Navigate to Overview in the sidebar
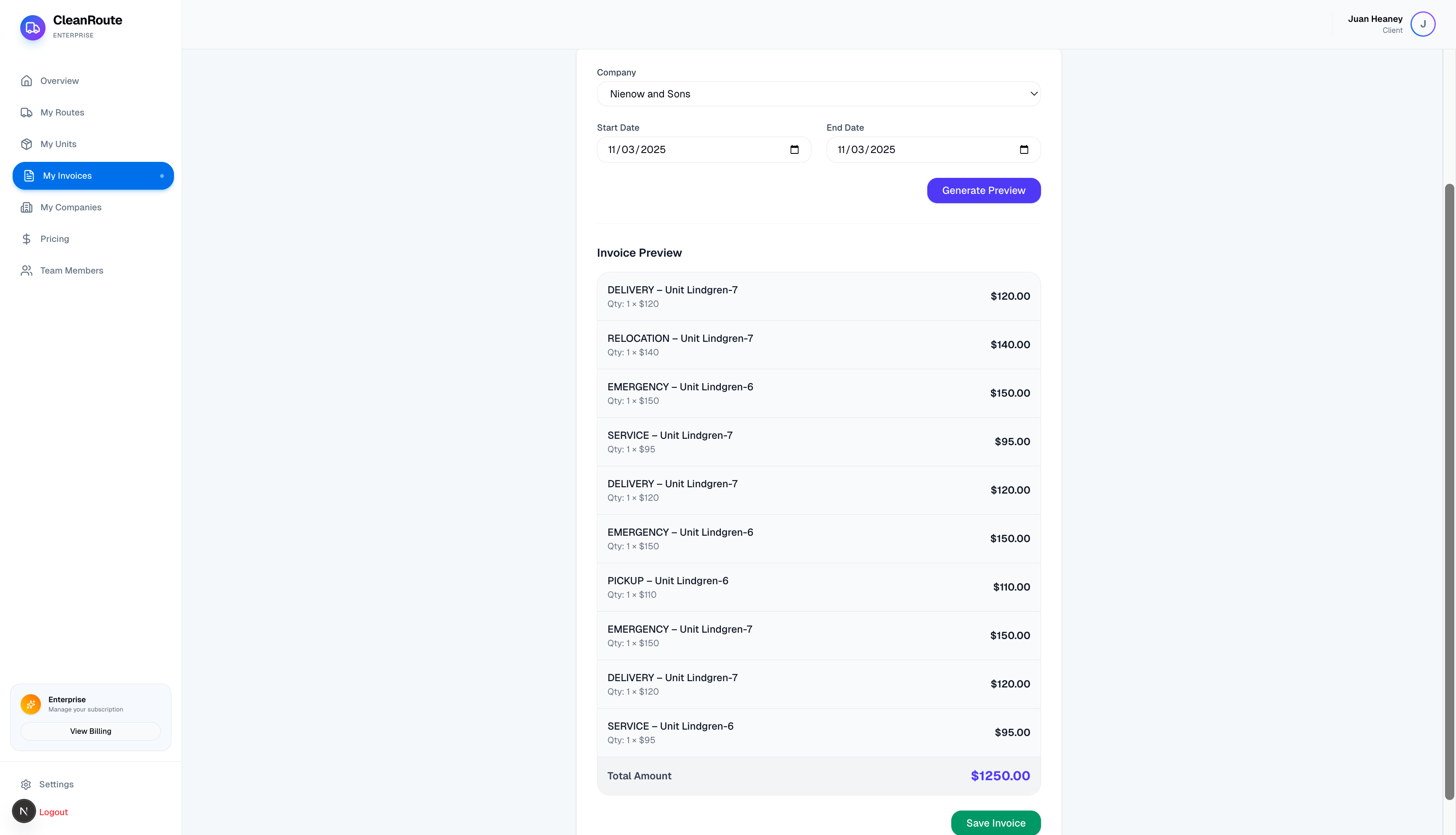The image size is (1456, 835). tap(59, 81)
